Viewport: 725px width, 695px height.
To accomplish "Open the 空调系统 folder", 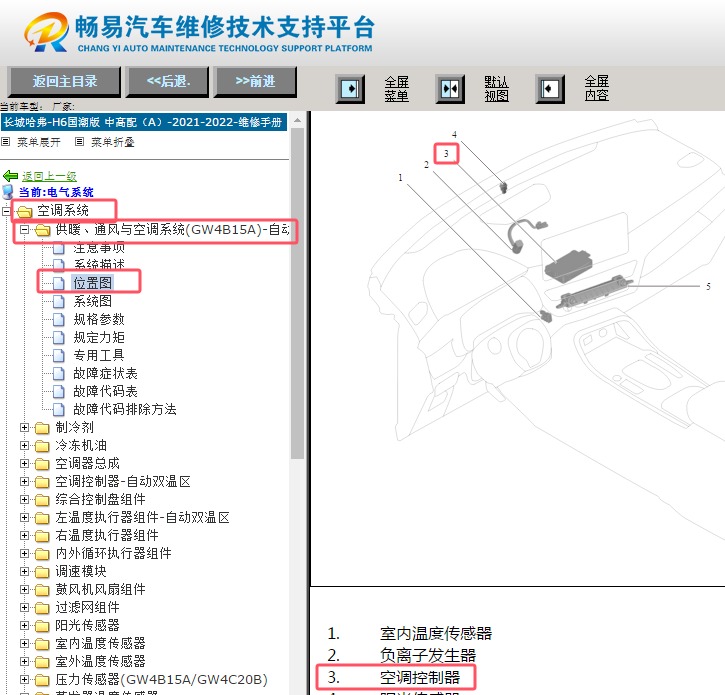I will click(63, 211).
